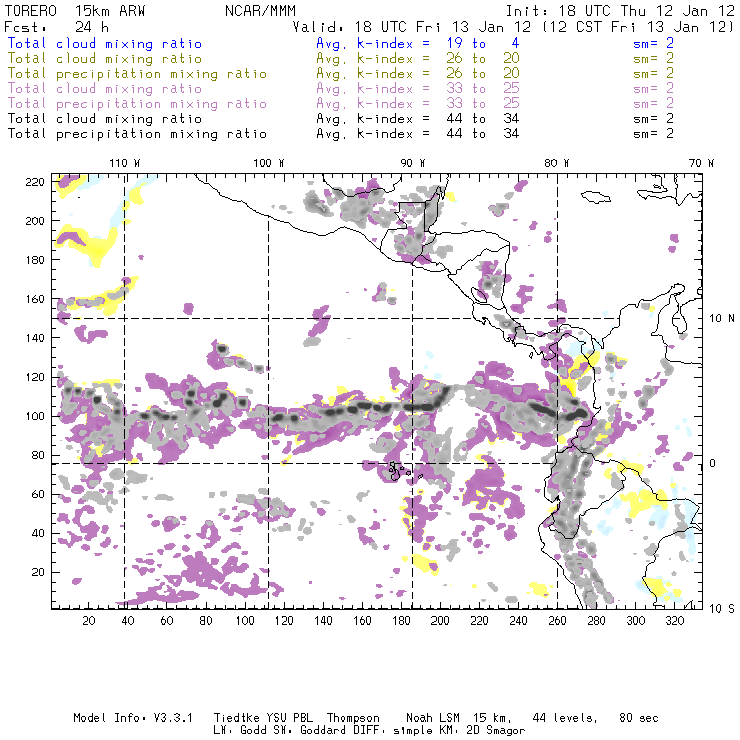Click the black 'Total cloud mixing ratio' legend line
Screen dimensions: 740x740
click(104, 119)
